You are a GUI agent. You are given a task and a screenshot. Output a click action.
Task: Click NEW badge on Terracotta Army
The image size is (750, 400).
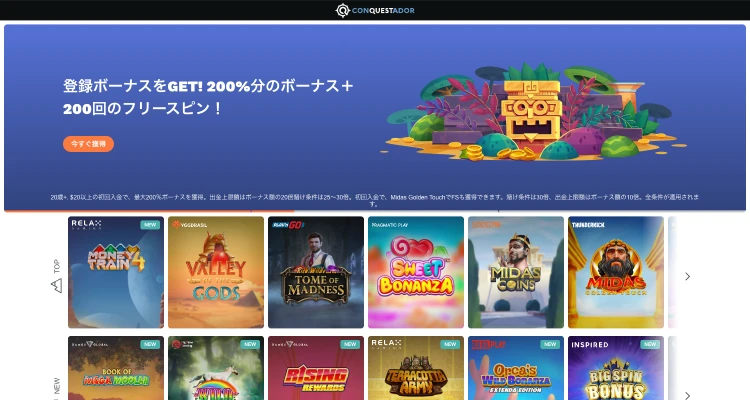coord(450,344)
